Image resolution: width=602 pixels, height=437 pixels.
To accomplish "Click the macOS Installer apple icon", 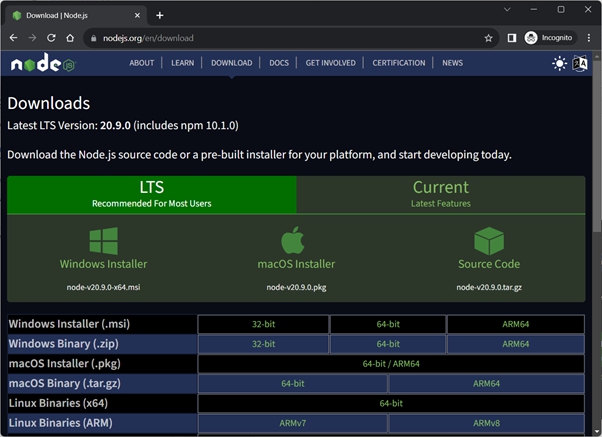I will click(292, 241).
